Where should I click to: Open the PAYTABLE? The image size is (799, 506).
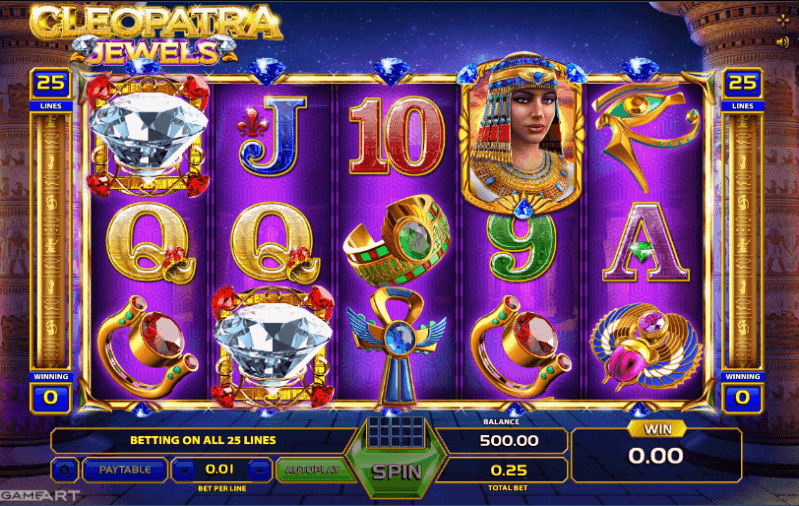click(125, 470)
